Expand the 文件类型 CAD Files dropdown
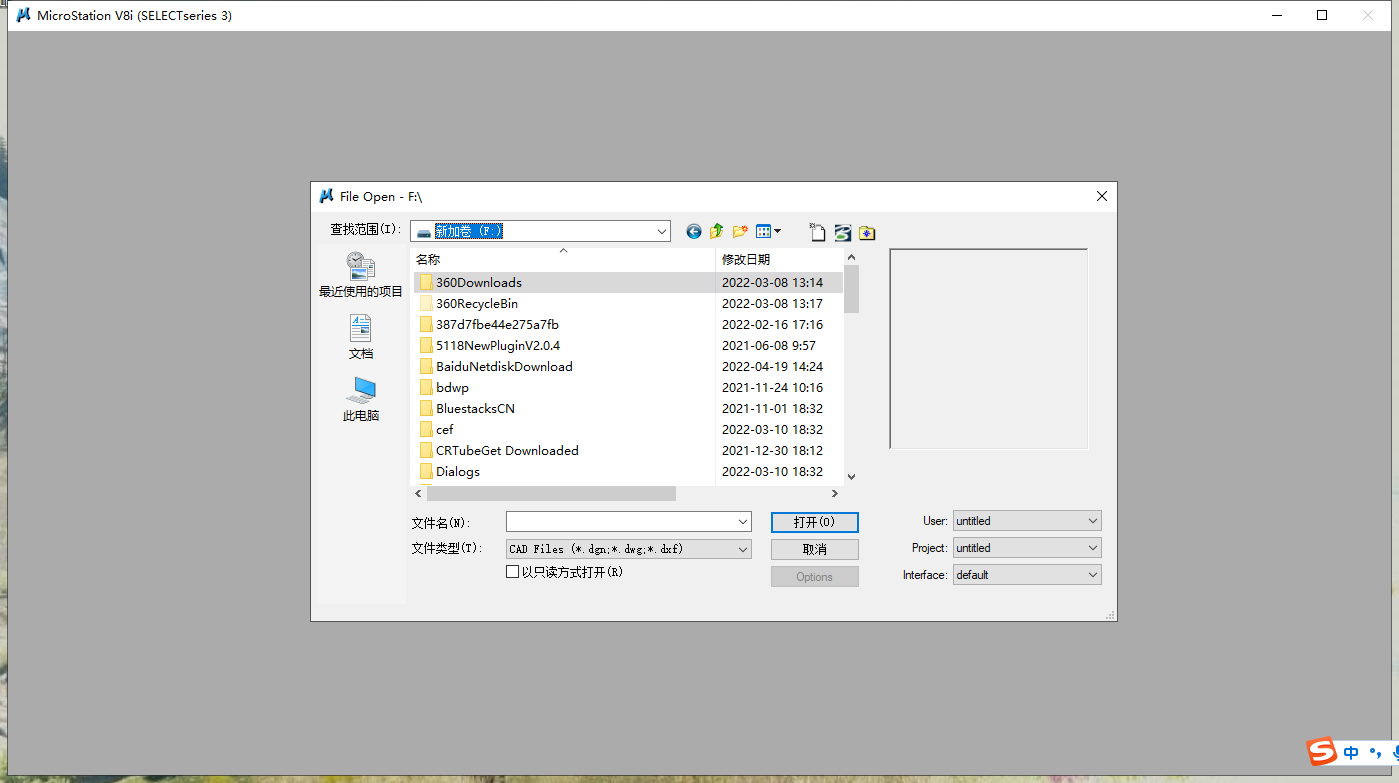 742,549
